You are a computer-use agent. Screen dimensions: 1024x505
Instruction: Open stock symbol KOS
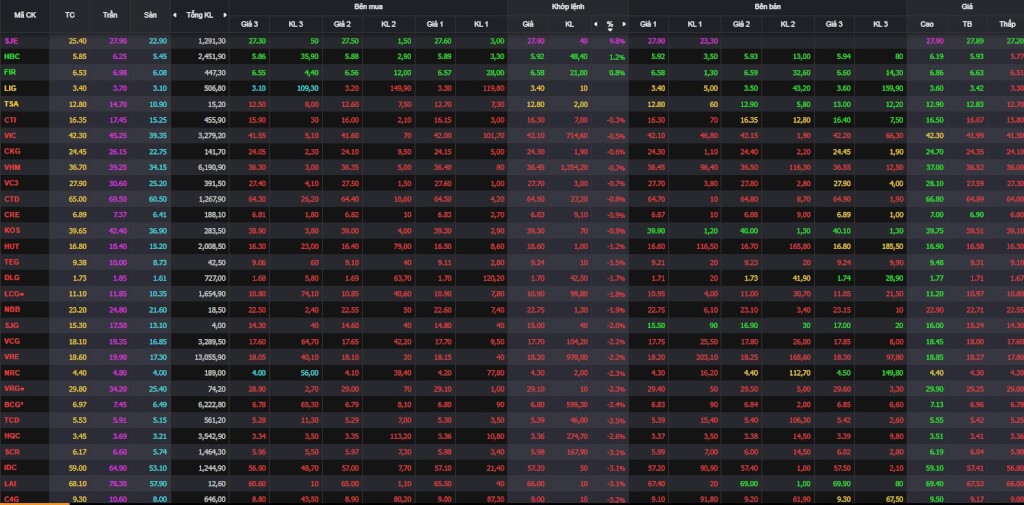pos(12,230)
